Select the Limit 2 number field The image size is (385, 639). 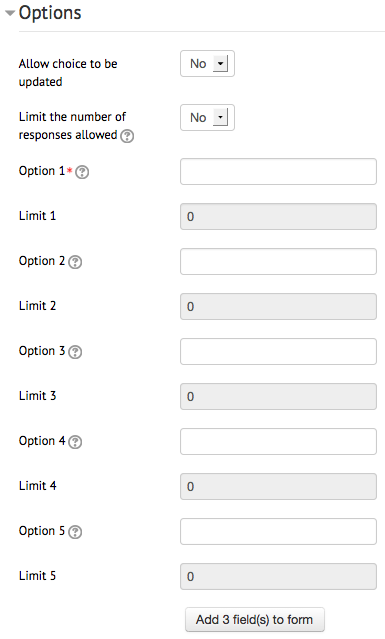[x=278, y=306]
